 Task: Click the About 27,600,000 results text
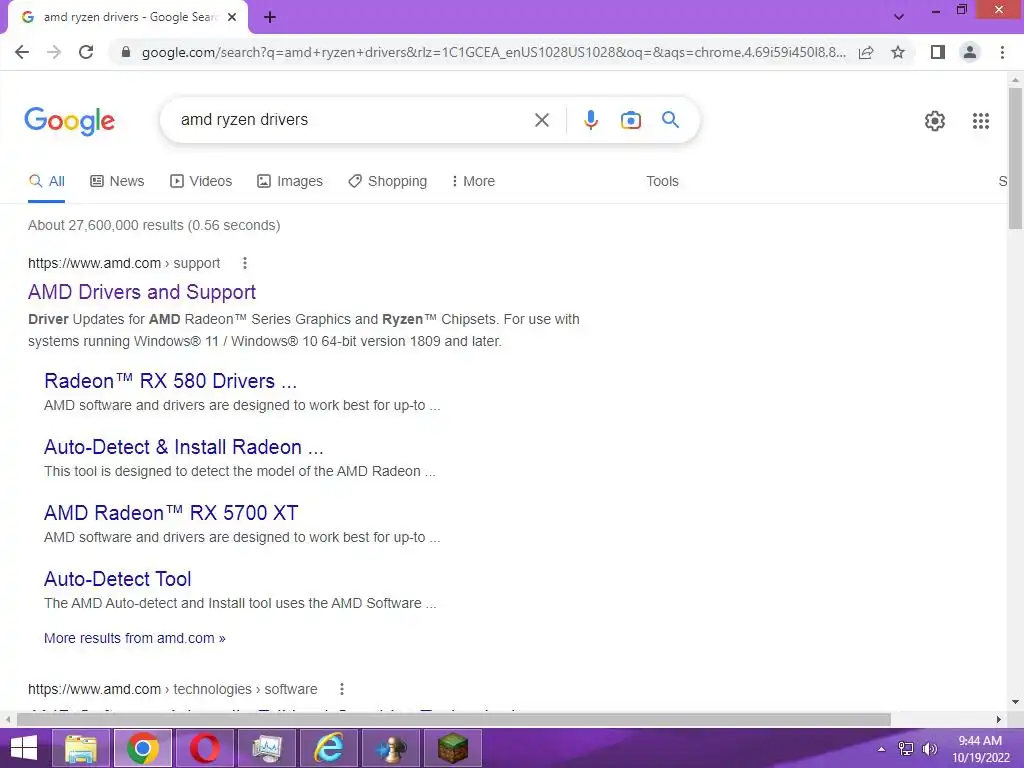[x=154, y=225]
